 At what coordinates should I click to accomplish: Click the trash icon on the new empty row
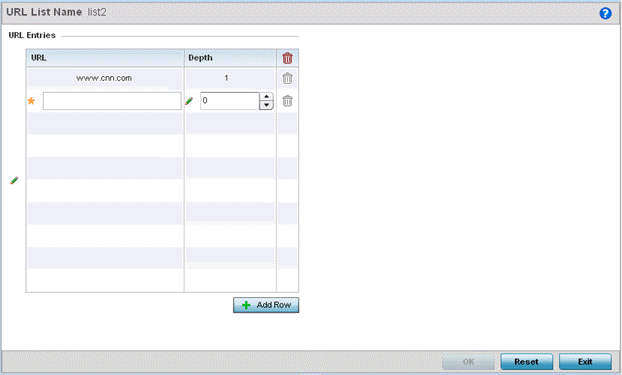(x=287, y=101)
